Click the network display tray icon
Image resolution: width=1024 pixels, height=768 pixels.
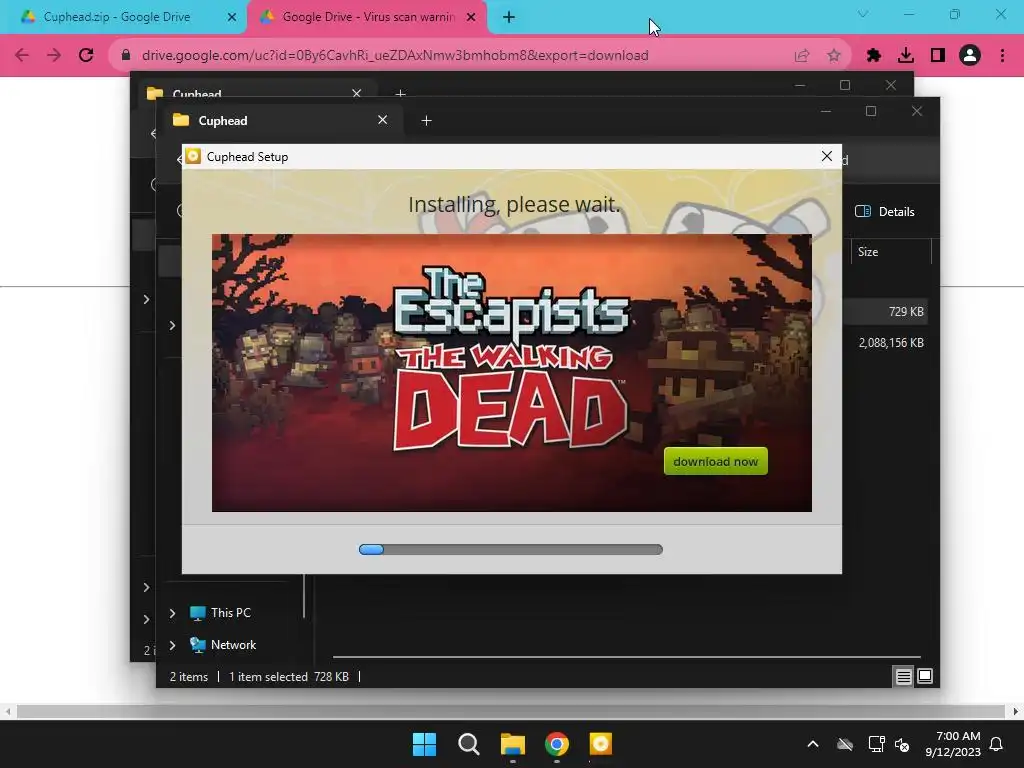[876, 744]
